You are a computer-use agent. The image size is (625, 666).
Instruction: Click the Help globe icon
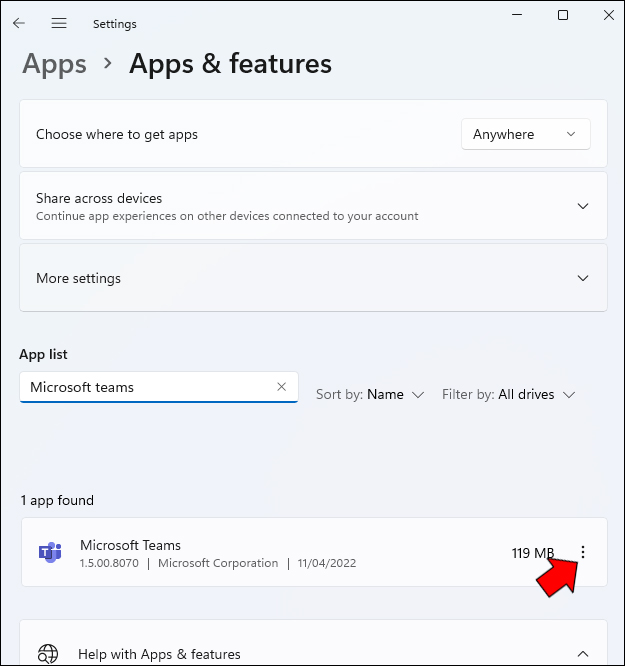point(48,654)
